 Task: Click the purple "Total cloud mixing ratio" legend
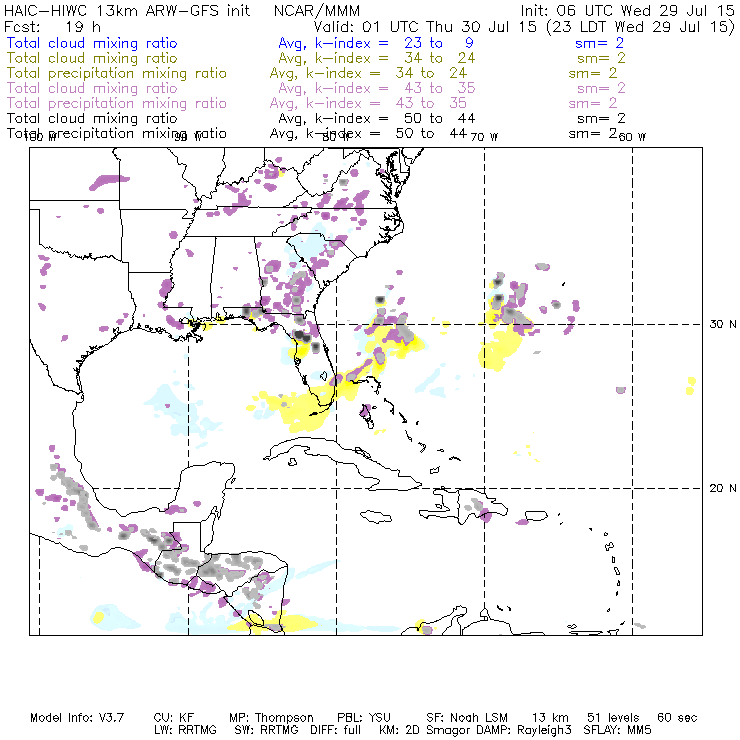click(x=92, y=88)
